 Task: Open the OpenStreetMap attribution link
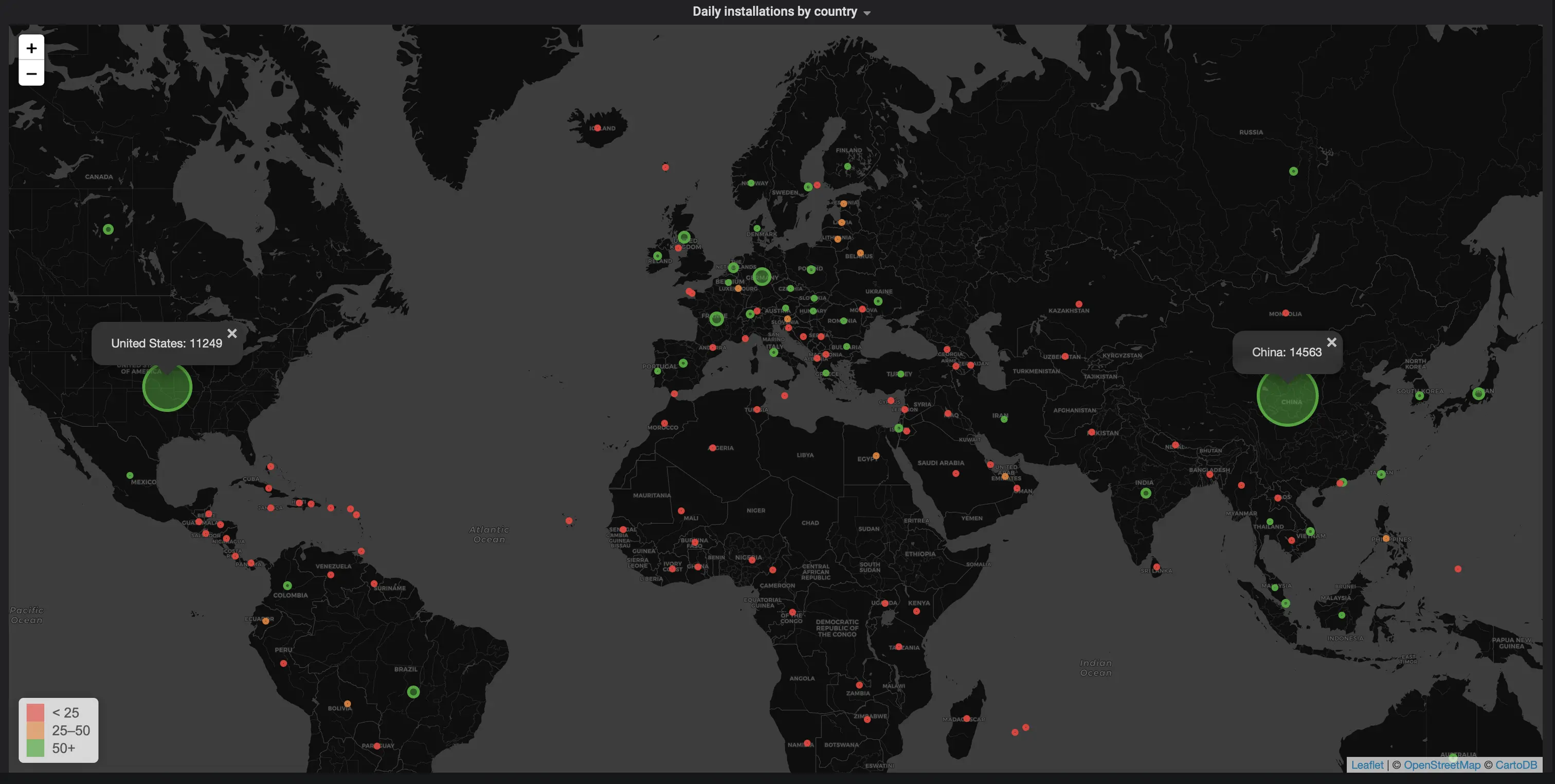(1441, 764)
